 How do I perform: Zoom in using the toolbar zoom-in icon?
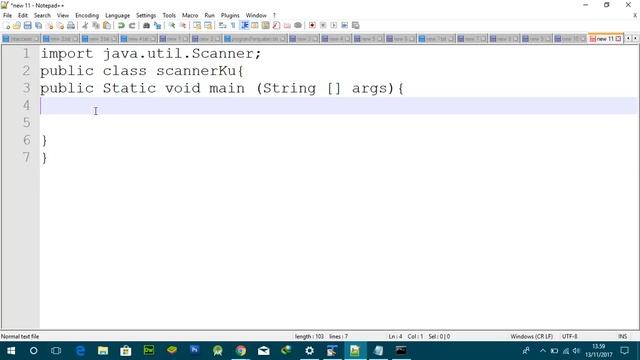tap(172, 26)
